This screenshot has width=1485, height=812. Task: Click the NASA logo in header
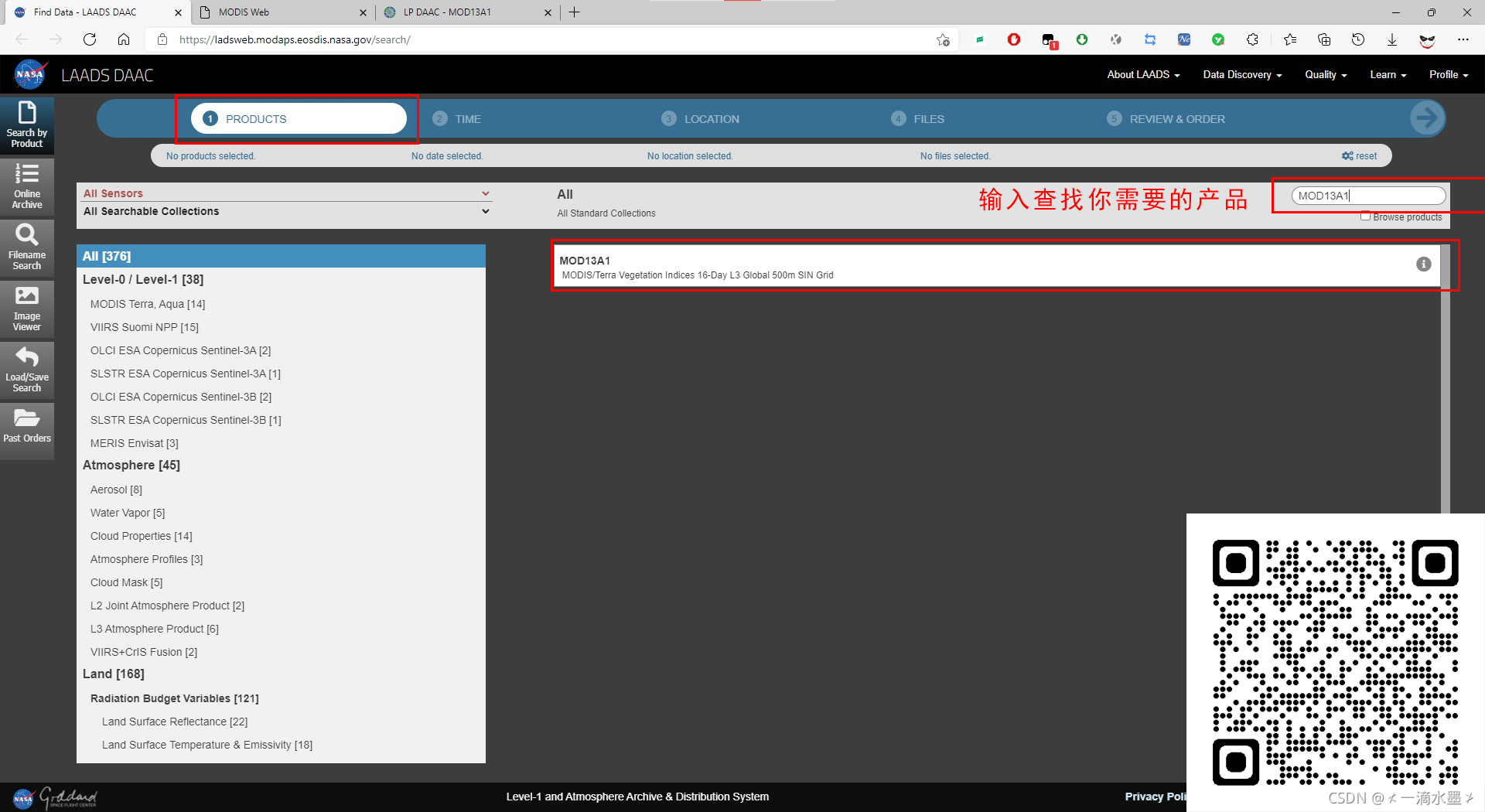[30, 75]
